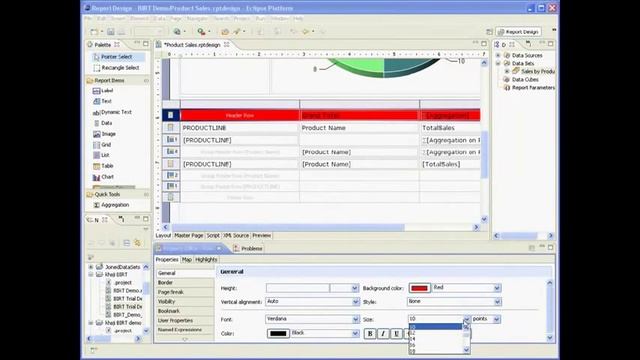The height and width of the screenshot is (360, 640).
Task: Choose the Text palette item
Action: click(x=102, y=101)
